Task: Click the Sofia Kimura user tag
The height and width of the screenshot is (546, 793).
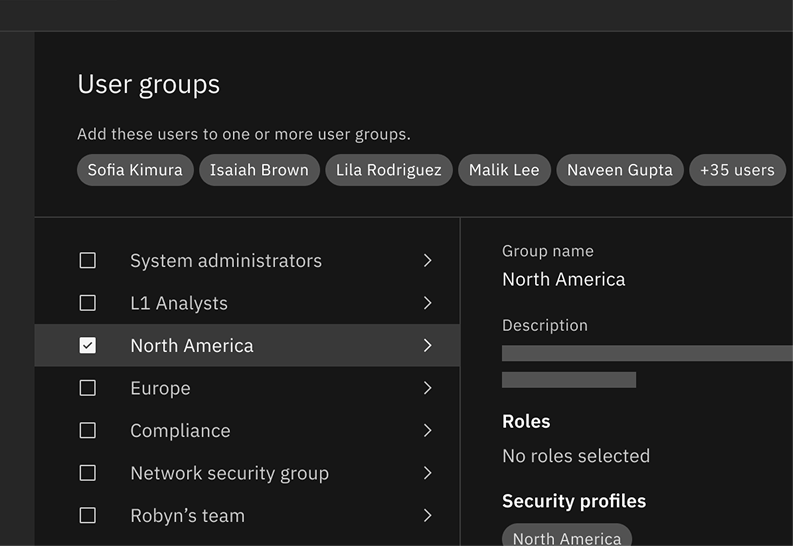Action: click(x=135, y=170)
